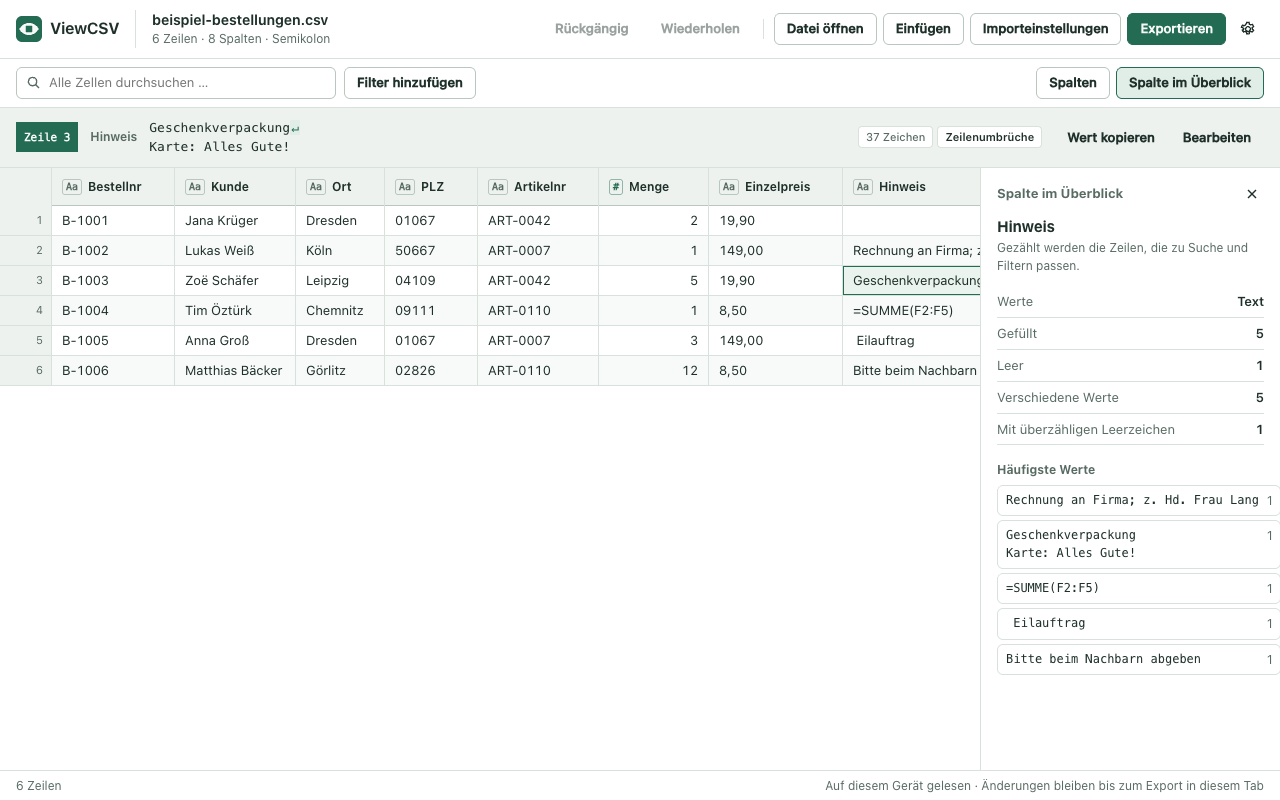Image resolution: width=1280 pixels, height=800 pixels.
Task: Click the Matthias Bäcker cell
Action: tap(235, 371)
